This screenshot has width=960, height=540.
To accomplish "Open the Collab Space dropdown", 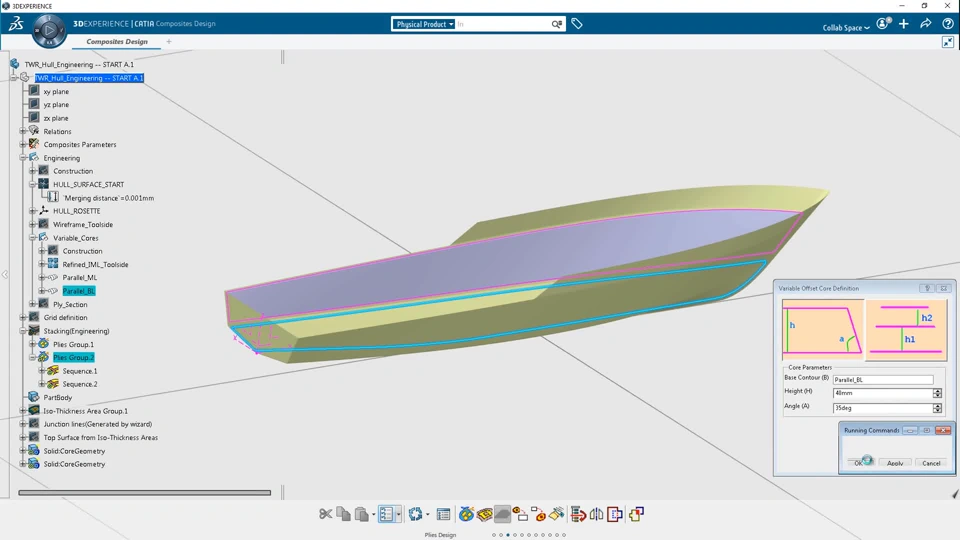I will tap(846, 28).
